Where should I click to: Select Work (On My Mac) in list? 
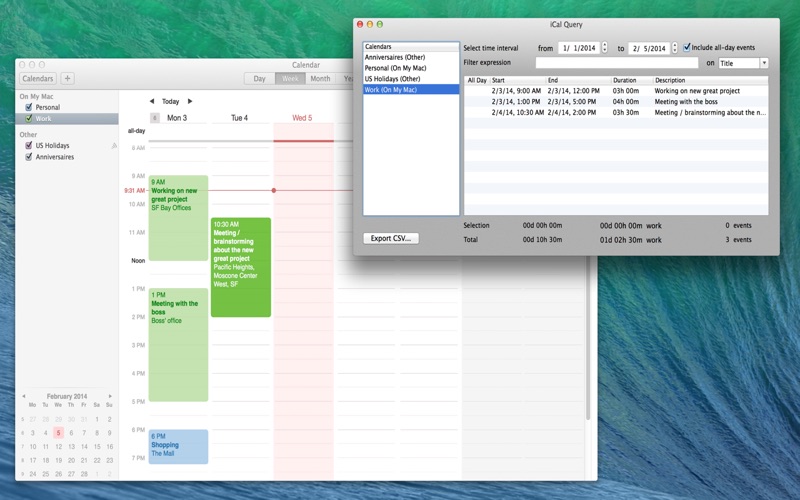pos(411,89)
